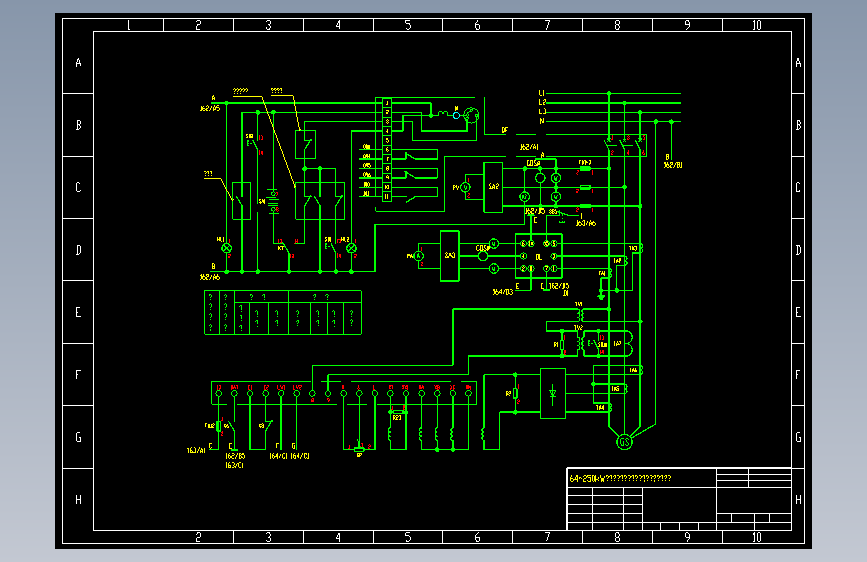This screenshot has height=562, width=867.
Task: Click column 5 in the top border
Action: point(408,25)
